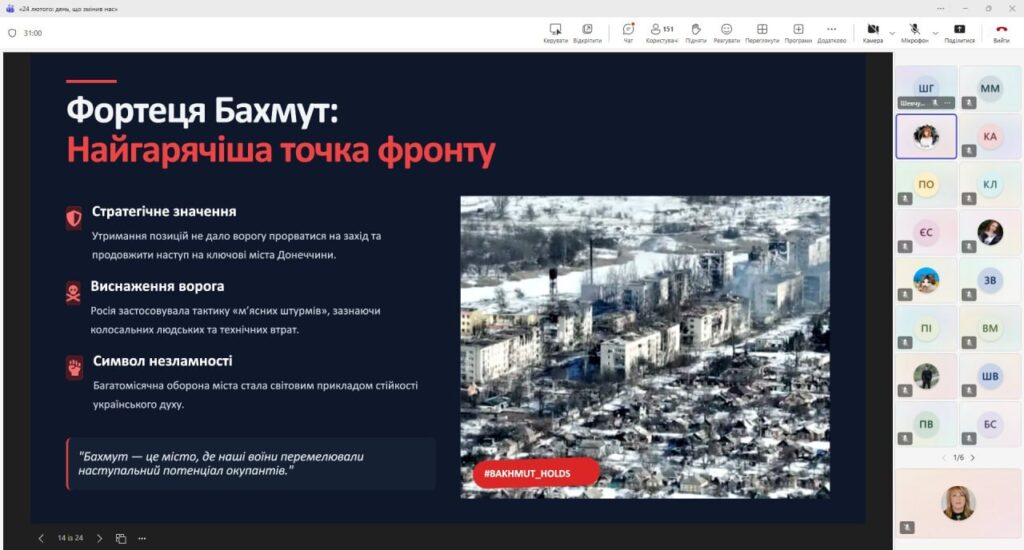Leave the meeting with Вийти
Viewport: 1024px width, 550px height.
tap(1001, 33)
